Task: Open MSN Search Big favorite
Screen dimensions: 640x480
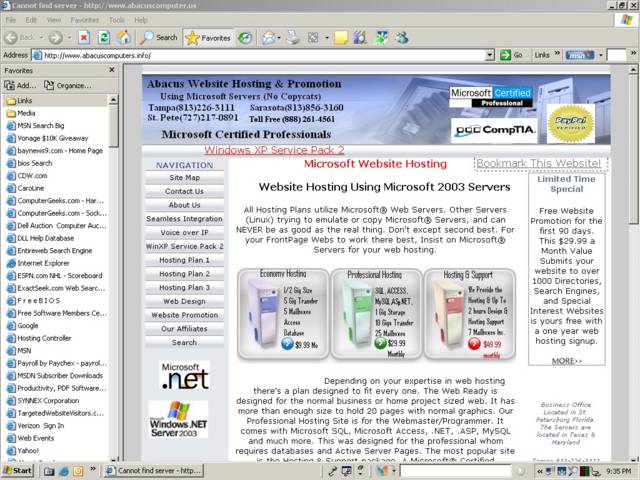Action: (x=36, y=126)
